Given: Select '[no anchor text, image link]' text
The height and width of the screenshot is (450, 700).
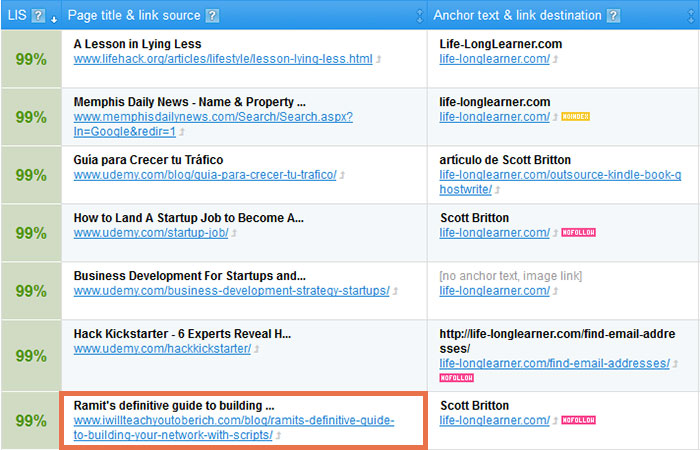Looking at the screenshot, I should point(511,276).
